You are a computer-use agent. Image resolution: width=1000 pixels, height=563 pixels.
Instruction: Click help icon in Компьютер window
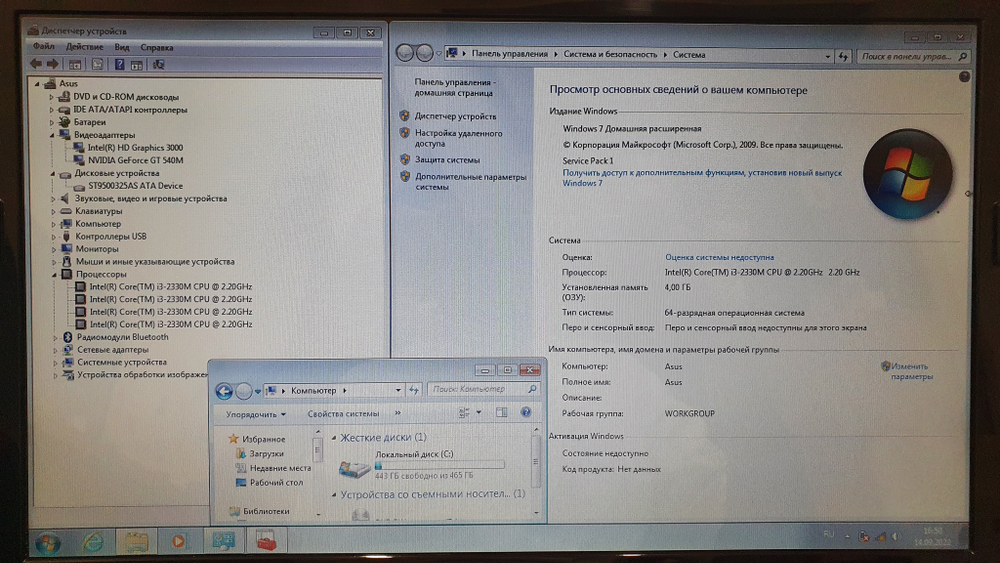click(526, 412)
